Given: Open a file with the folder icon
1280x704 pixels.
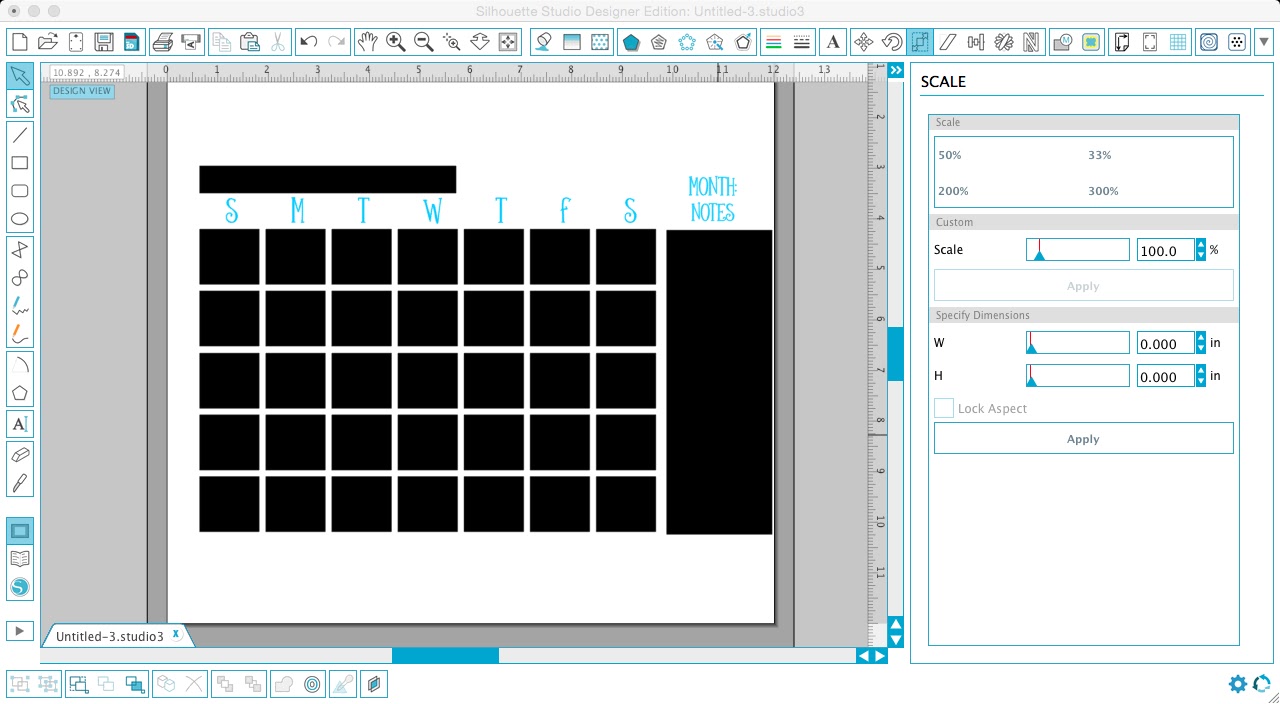Looking at the screenshot, I should (x=47, y=42).
